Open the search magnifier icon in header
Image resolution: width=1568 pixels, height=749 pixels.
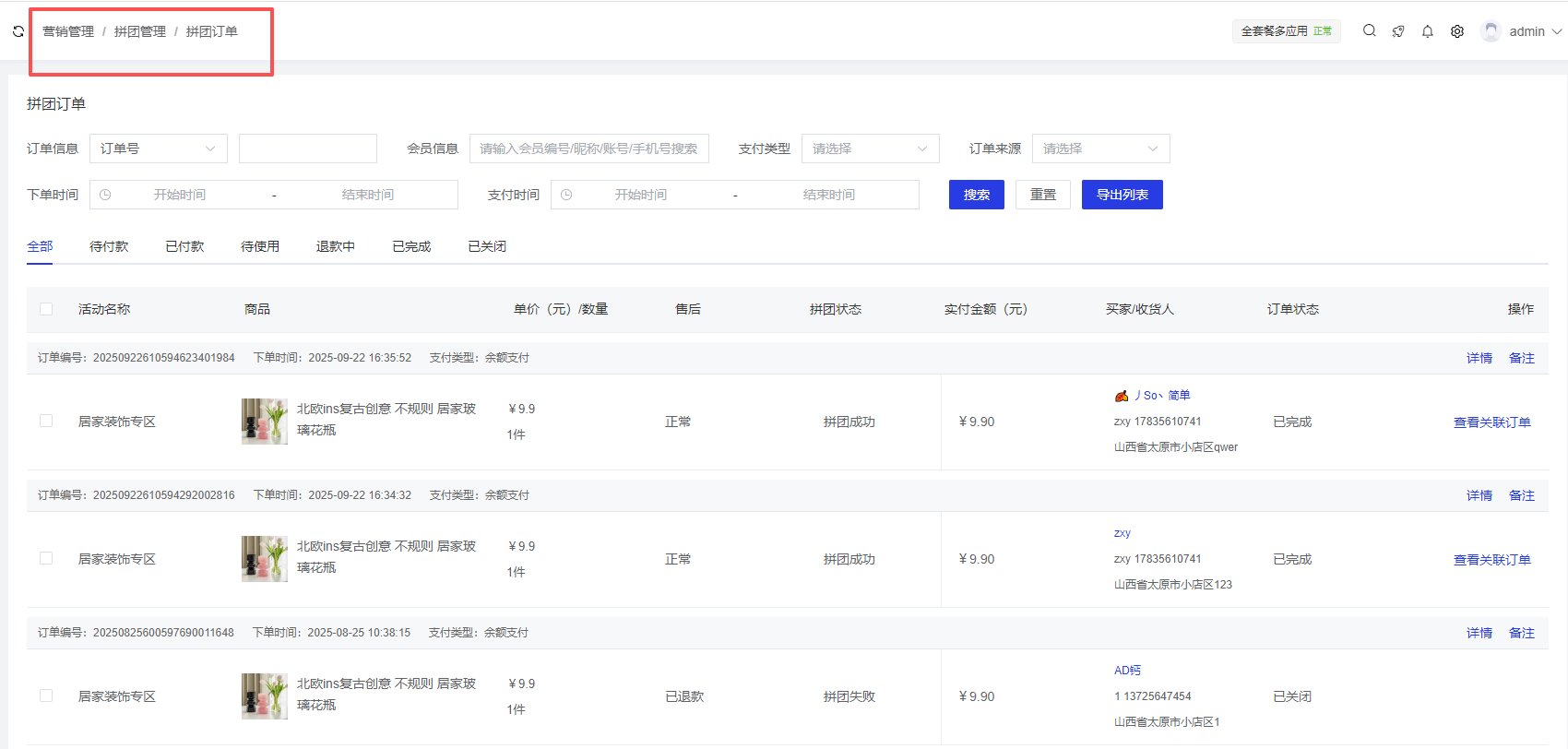click(x=1370, y=31)
